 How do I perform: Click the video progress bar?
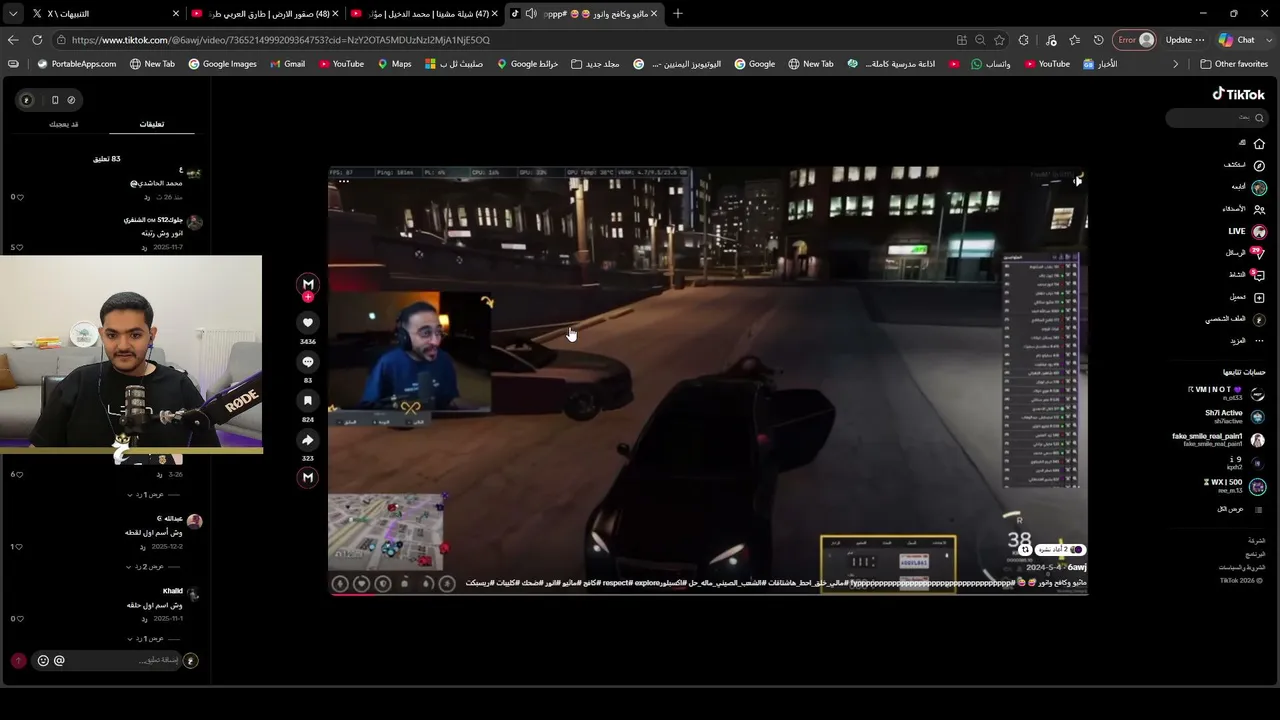(x=708, y=594)
